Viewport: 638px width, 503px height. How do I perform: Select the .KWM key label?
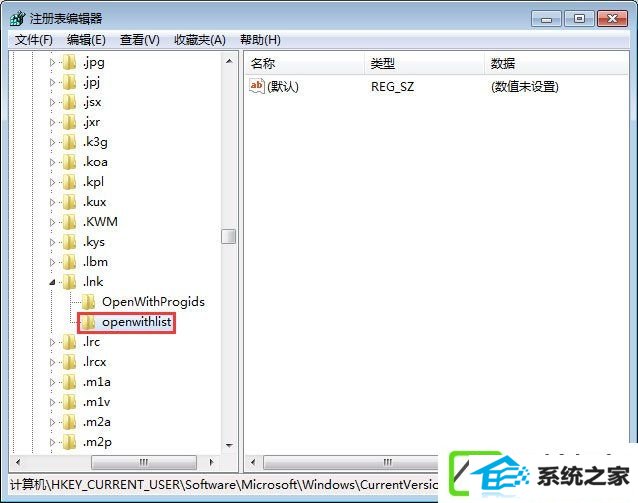point(100,222)
